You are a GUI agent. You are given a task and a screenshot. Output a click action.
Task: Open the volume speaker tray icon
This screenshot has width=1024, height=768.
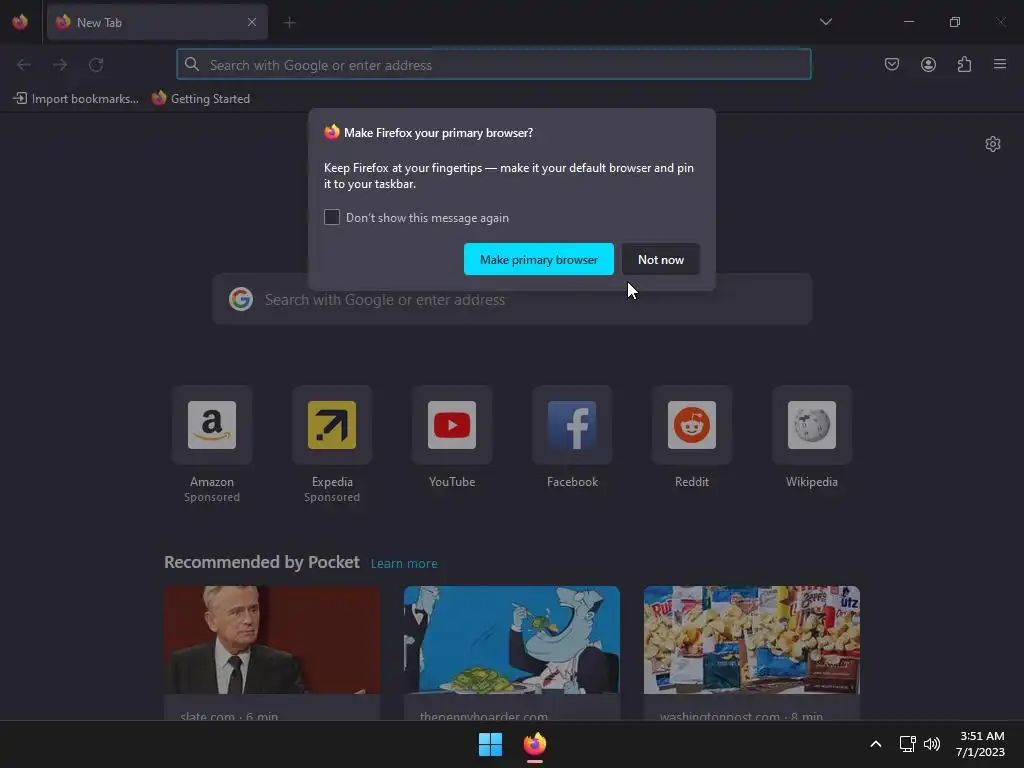(931, 744)
